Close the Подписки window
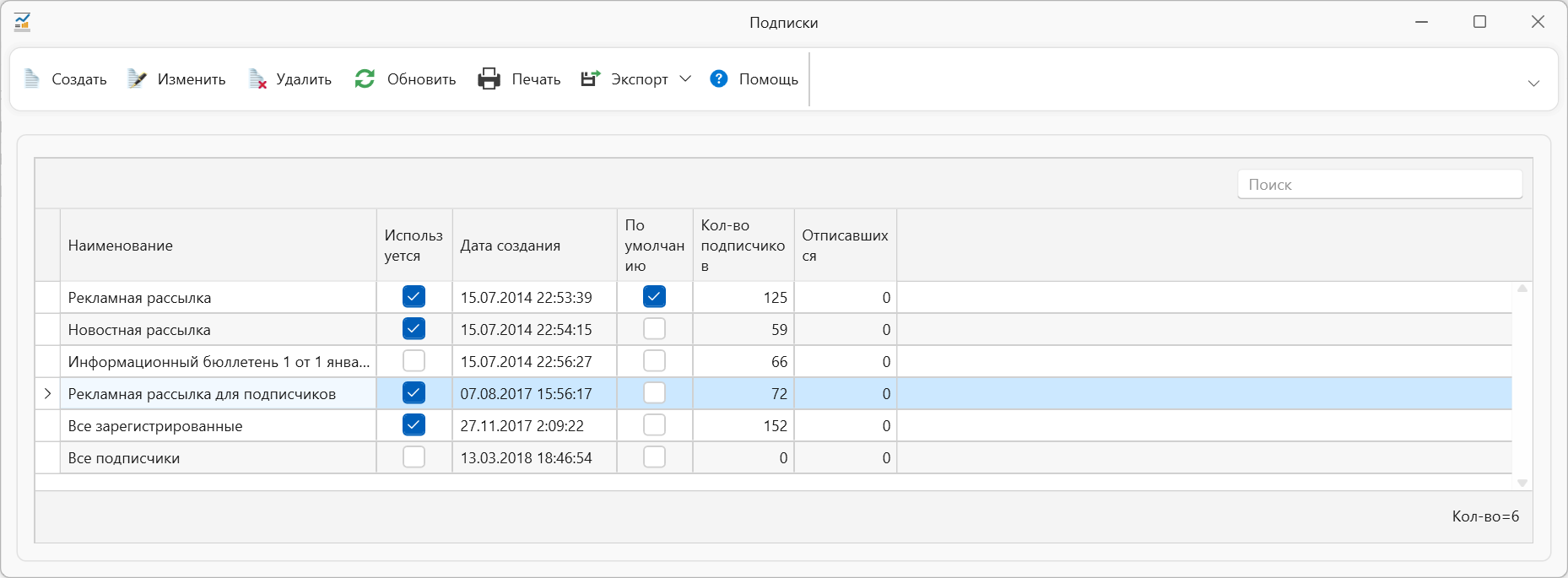Viewport: 1568px width, 578px height. [1538, 22]
